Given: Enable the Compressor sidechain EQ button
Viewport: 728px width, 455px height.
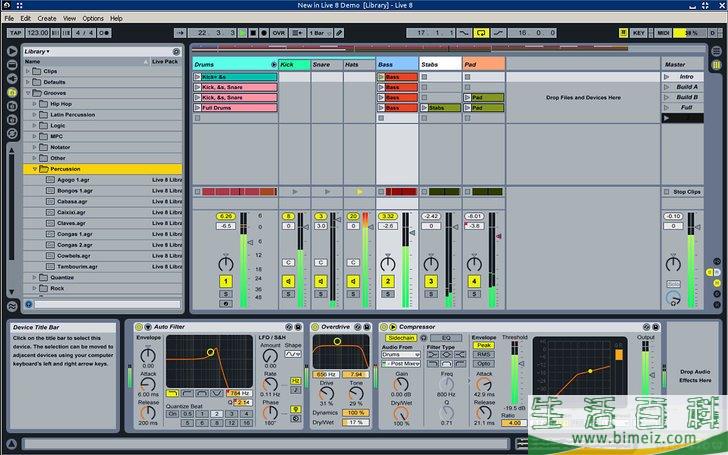Looking at the screenshot, I should point(446,338).
